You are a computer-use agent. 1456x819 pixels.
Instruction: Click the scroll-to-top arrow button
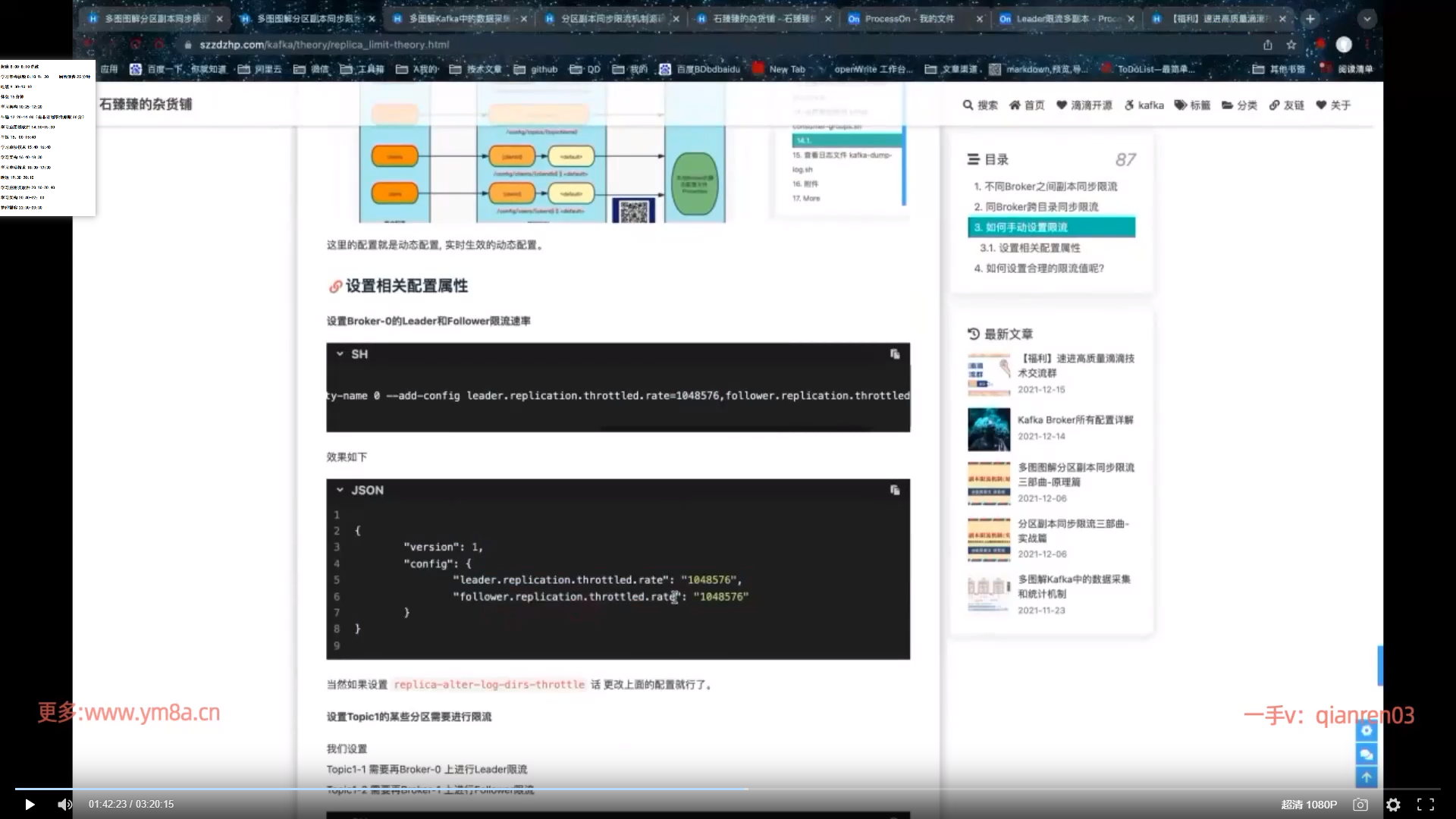(1366, 777)
